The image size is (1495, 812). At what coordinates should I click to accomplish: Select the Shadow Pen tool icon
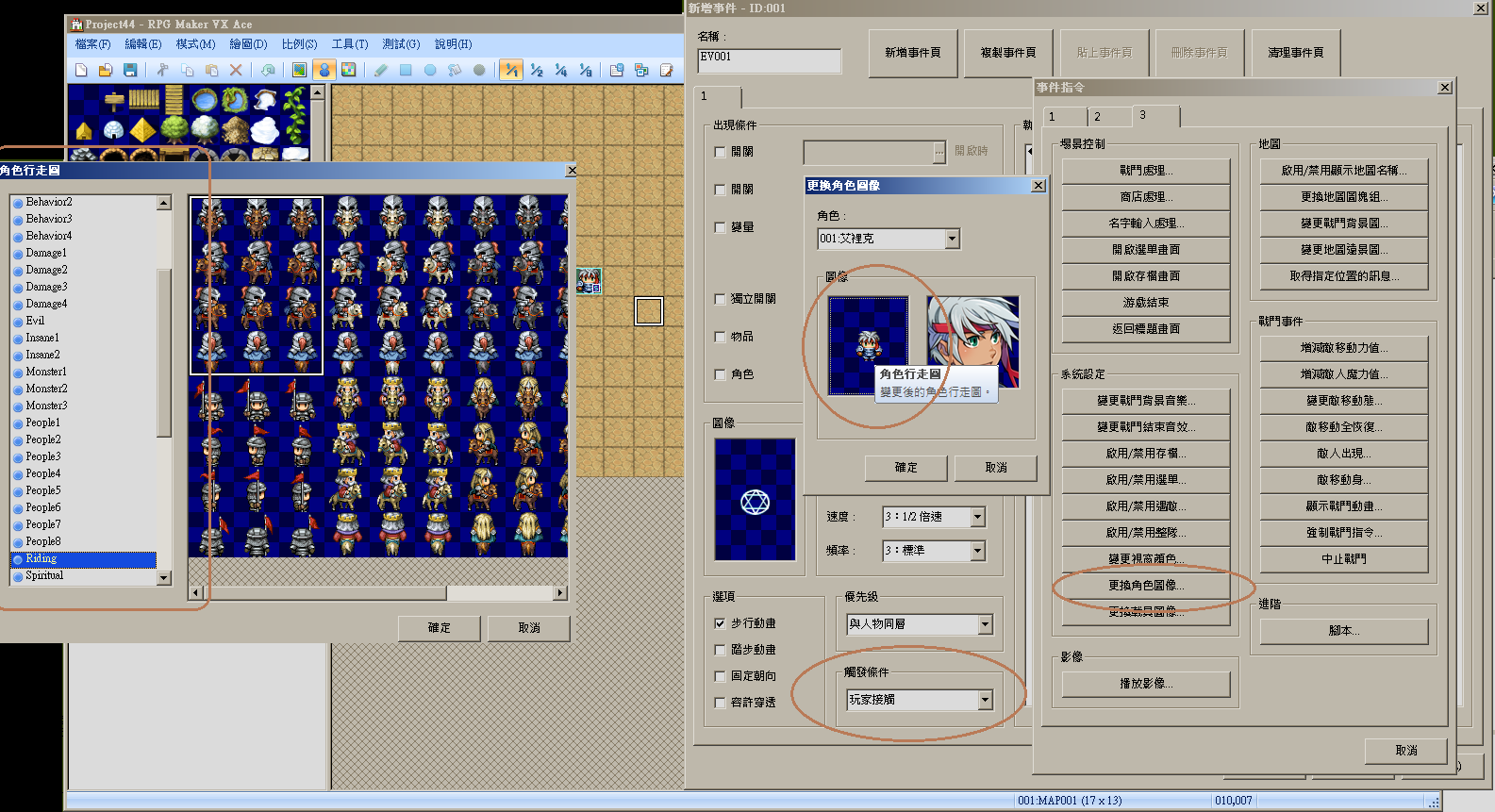click(479, 70)
